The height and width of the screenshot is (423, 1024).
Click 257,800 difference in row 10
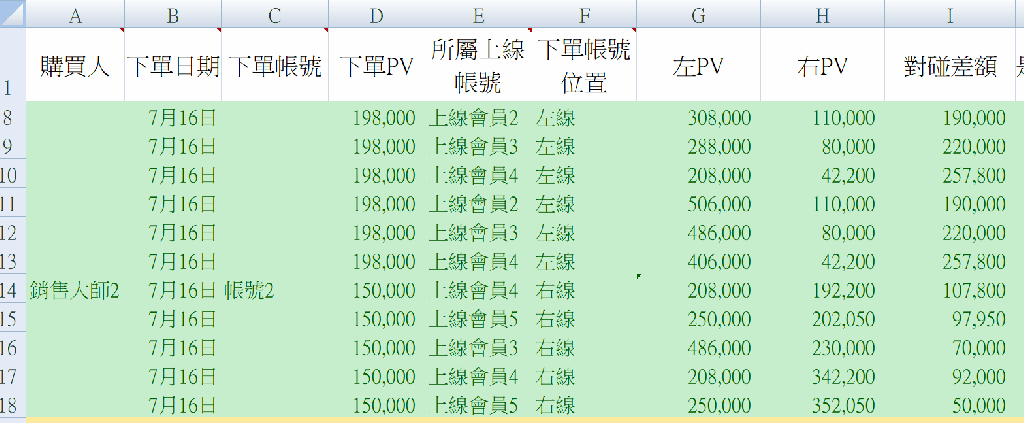974,175
